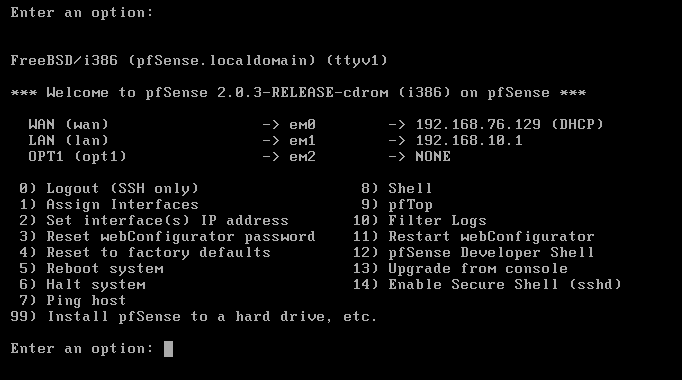Click Enable Secure Shell (sshd) option
This screenshot has height=380, width=682.
[x=487, y=285]
